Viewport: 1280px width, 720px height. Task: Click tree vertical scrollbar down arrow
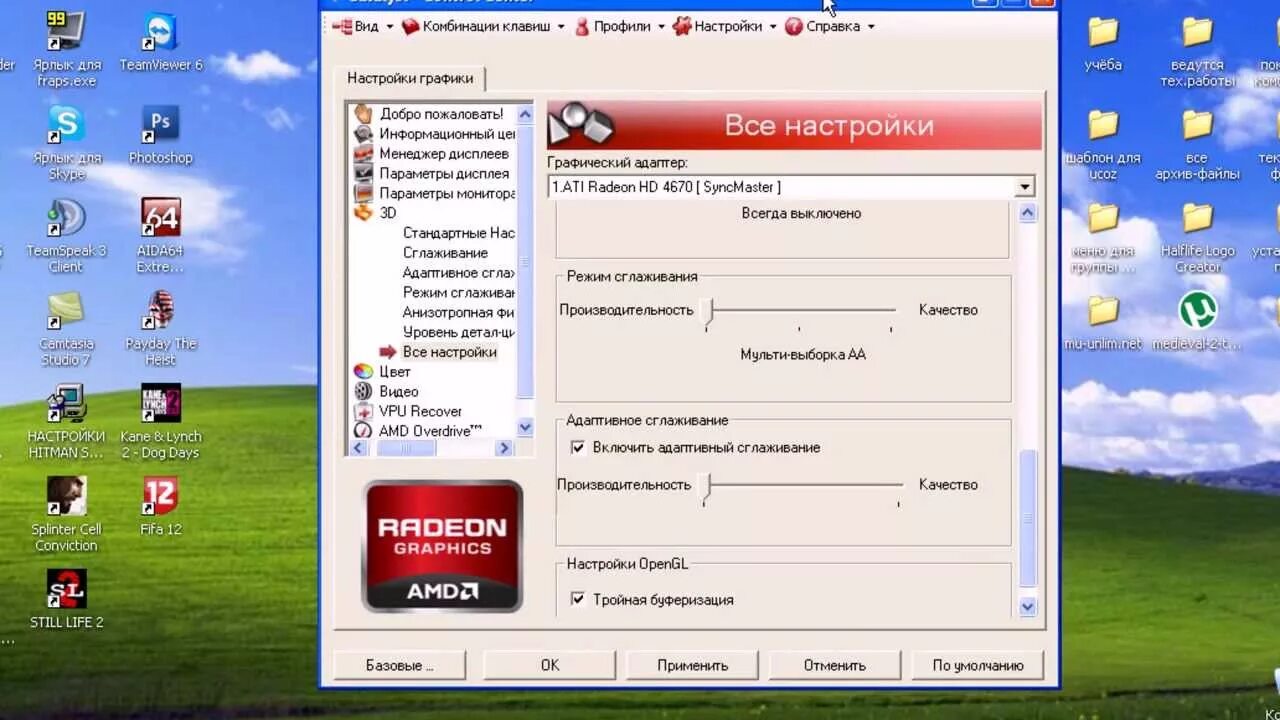pos(525,428)
